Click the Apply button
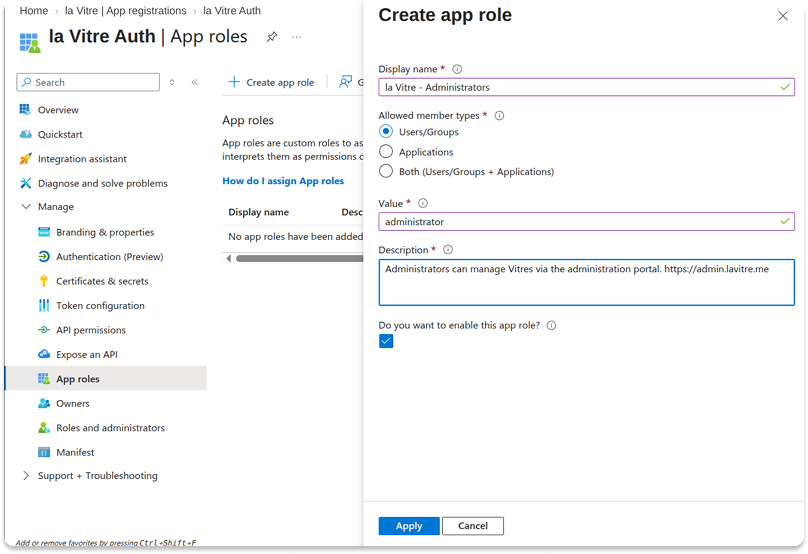The height and width of the screenshot is (554, 808). [409, 526]
